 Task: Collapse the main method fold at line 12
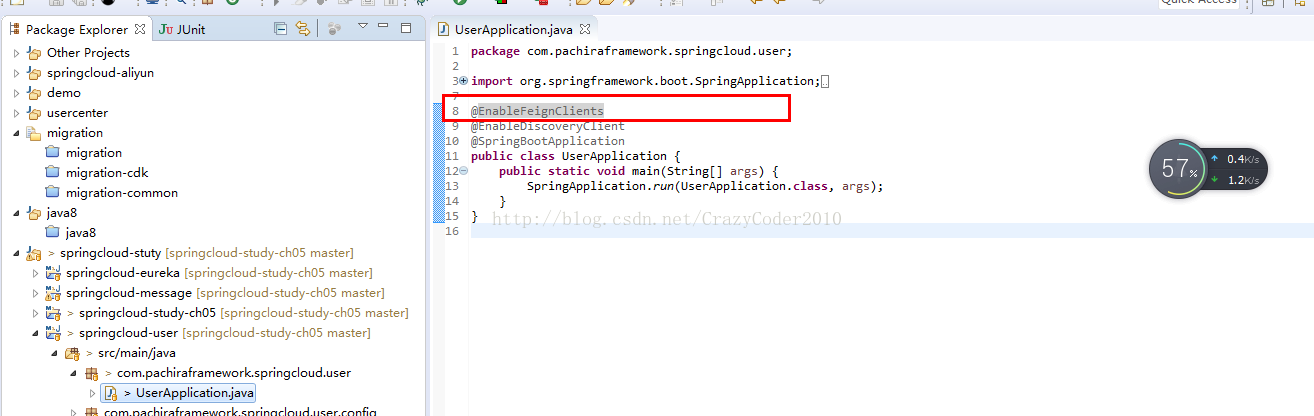tap(463, 171)
